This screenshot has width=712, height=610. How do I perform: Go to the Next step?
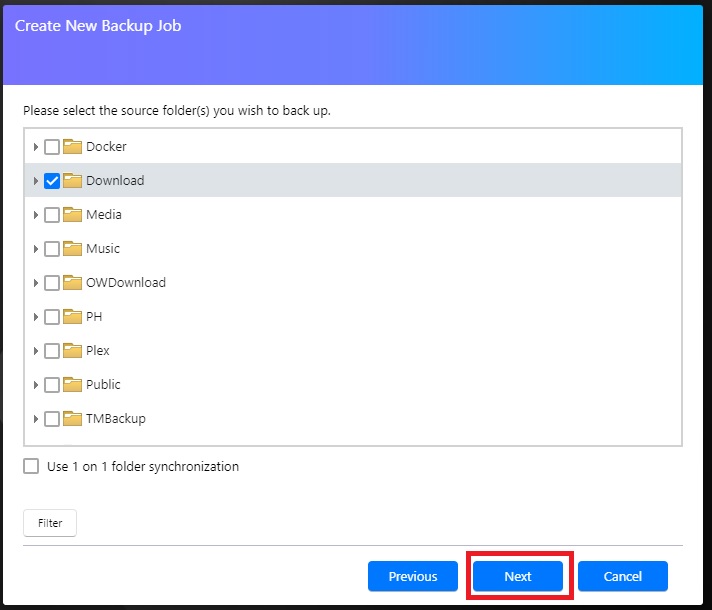(x=518, y=576)
